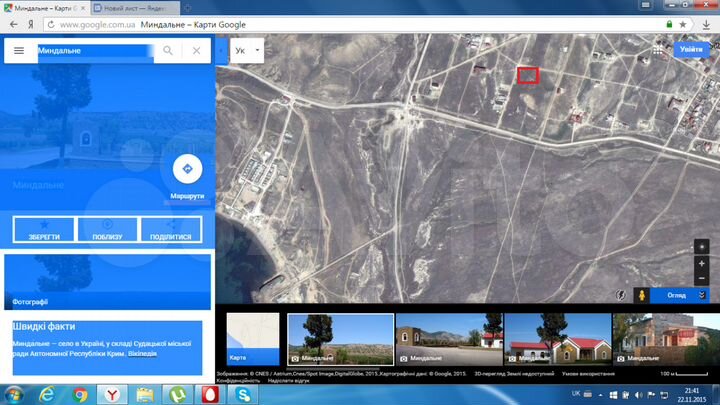Viewport: 720px width, 405px height.
Task: Open a new browser tab with plus
Action: pyautogui.click(x=187, y=8)
